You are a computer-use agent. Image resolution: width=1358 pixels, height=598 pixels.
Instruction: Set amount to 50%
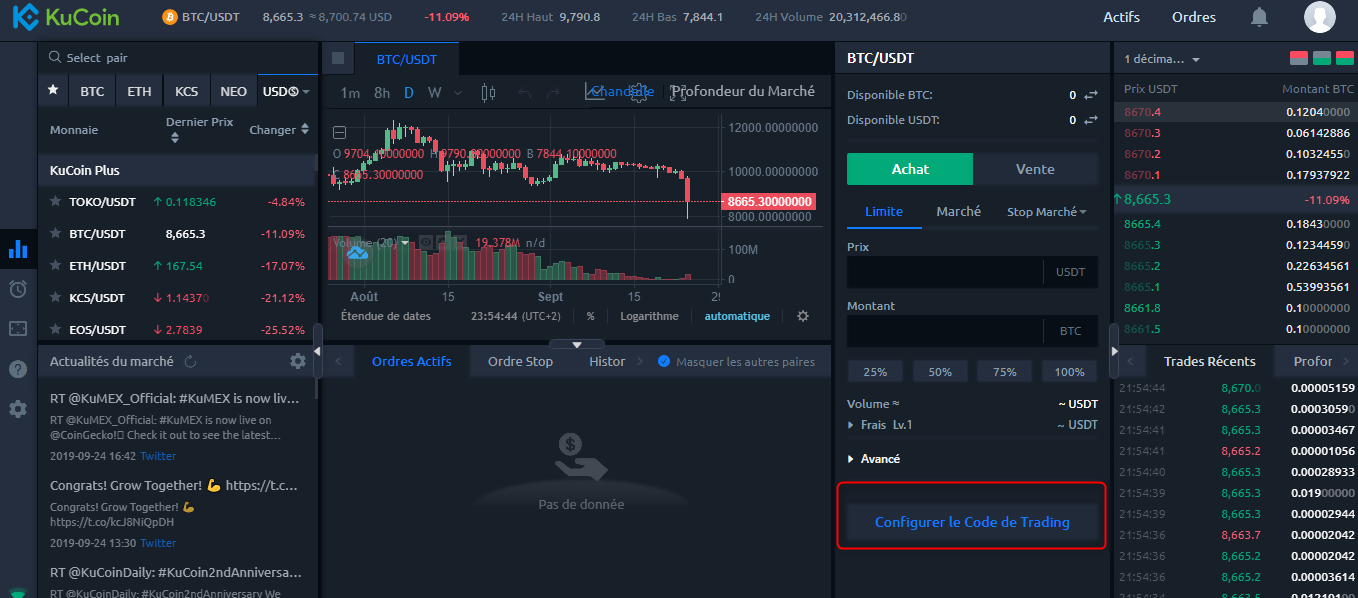pyautogui.click(x=940, y=372)
